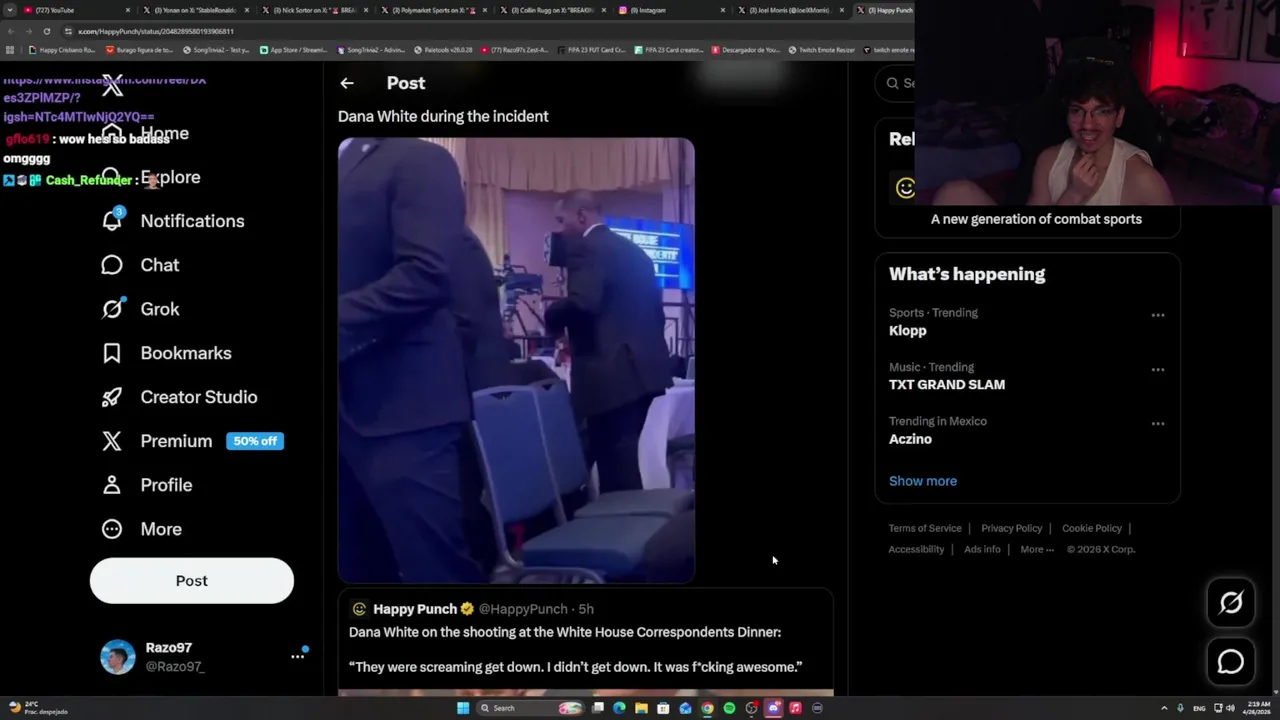Viewport: 1280px width, 720px height.
Task: Open File Explorer from the taskbar
Action: [641, 708]
